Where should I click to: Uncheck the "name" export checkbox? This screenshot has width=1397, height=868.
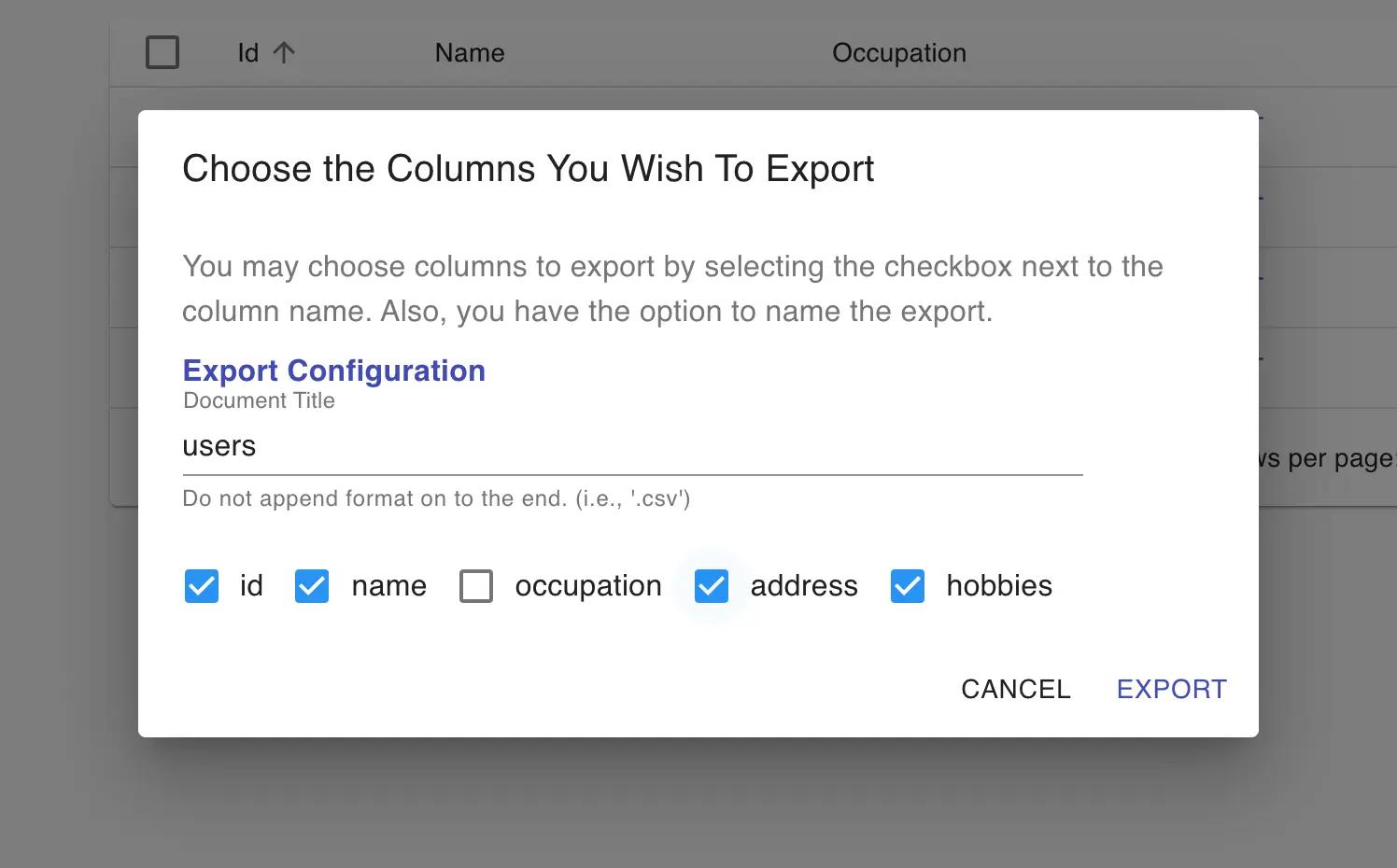coord(312,586)
